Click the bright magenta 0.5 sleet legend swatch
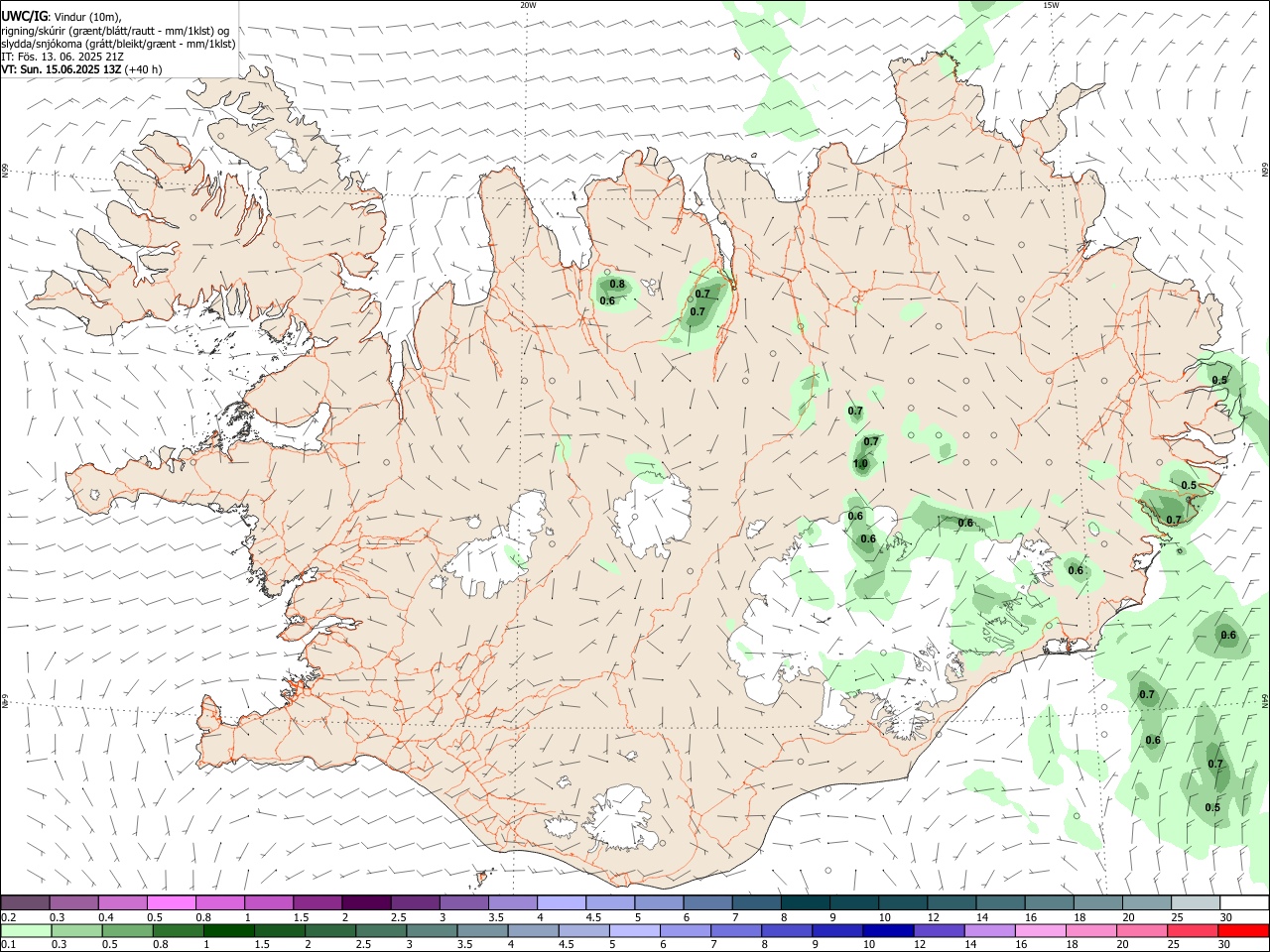 pos(171,902)
